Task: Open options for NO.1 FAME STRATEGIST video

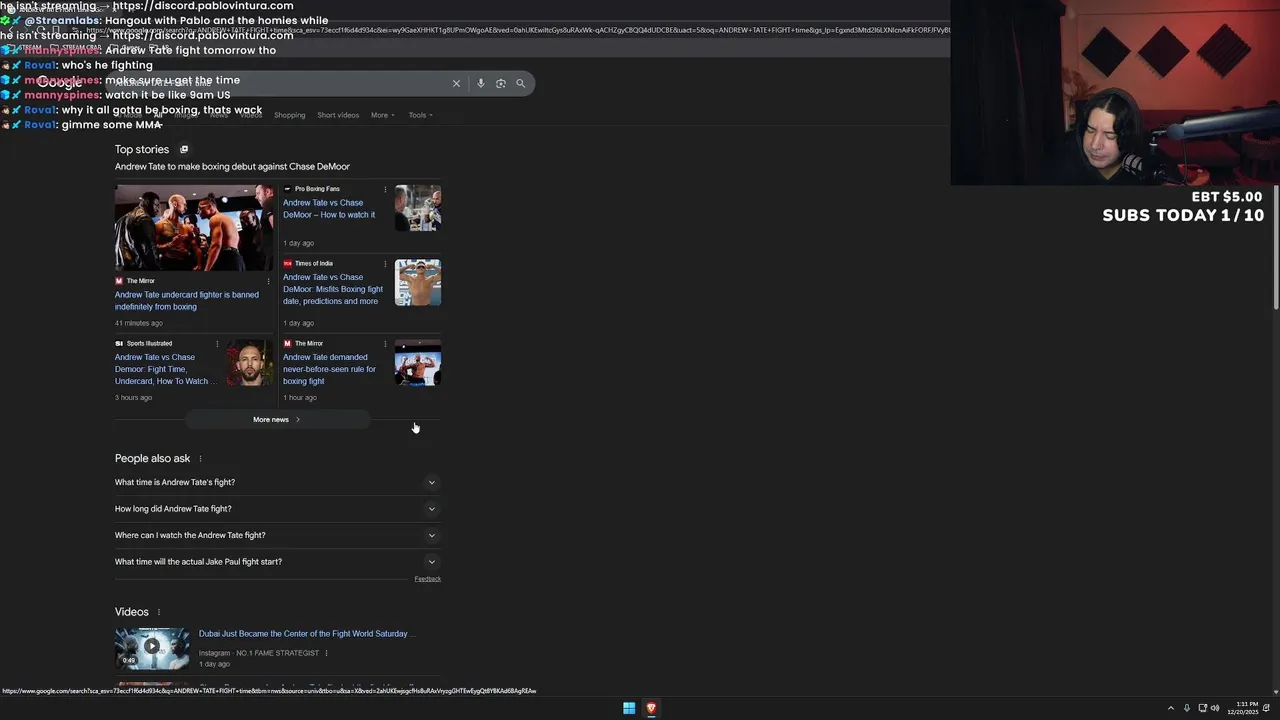Action: 326,653
